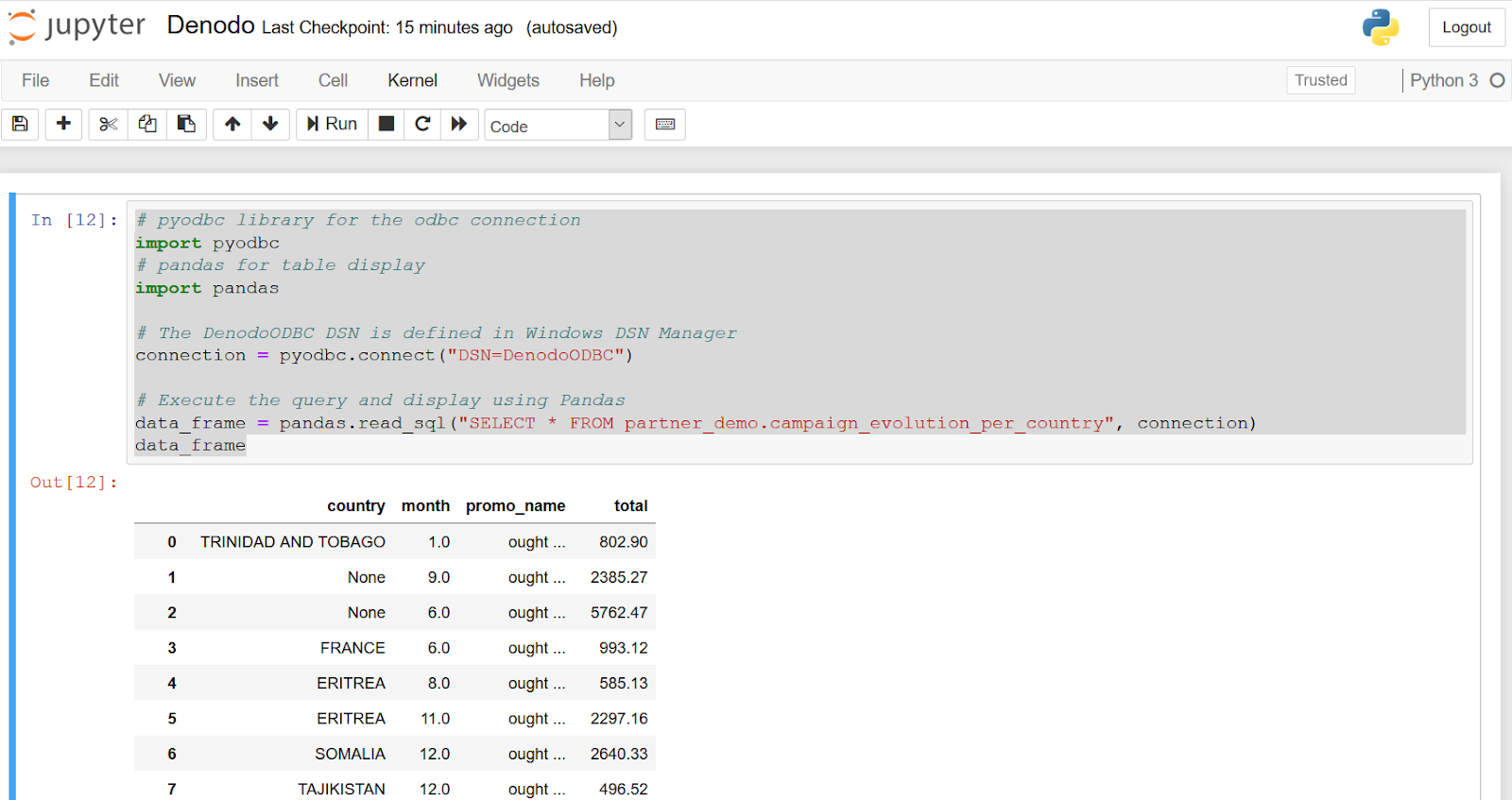1512x800 pixels.
Task: Click the pandas.read_sql query line
Action: pos(696,423)
